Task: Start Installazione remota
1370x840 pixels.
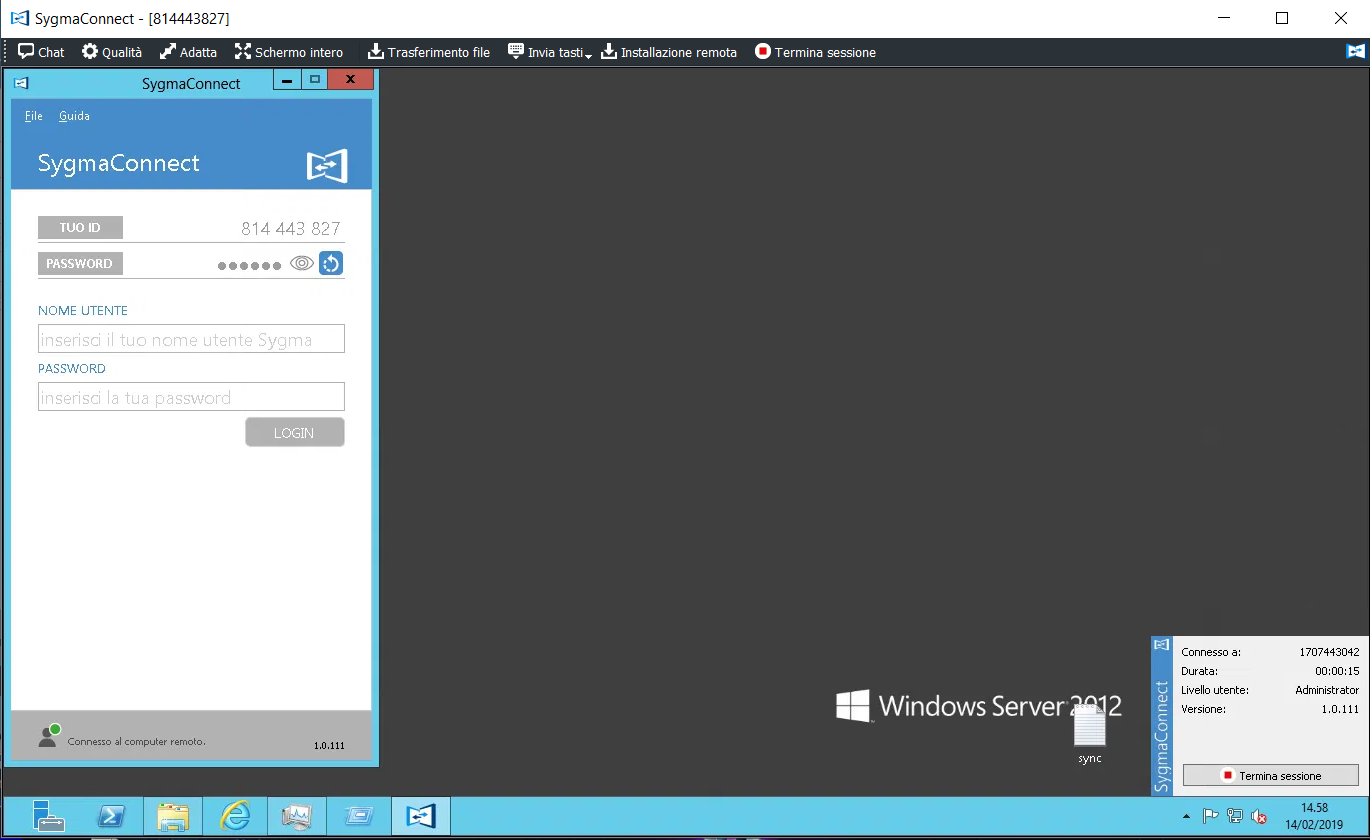Action: click(x=669, y=52)
